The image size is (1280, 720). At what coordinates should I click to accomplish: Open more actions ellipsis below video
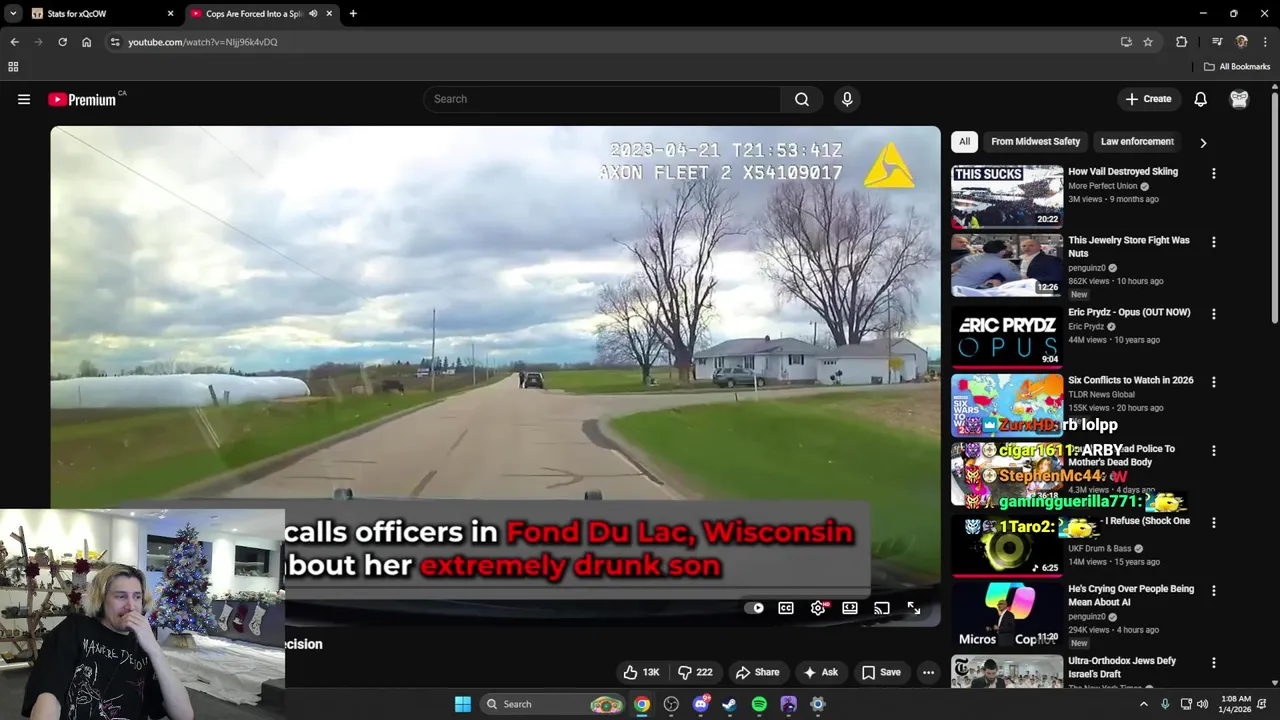pyautogui.click(x=928, y=672)
